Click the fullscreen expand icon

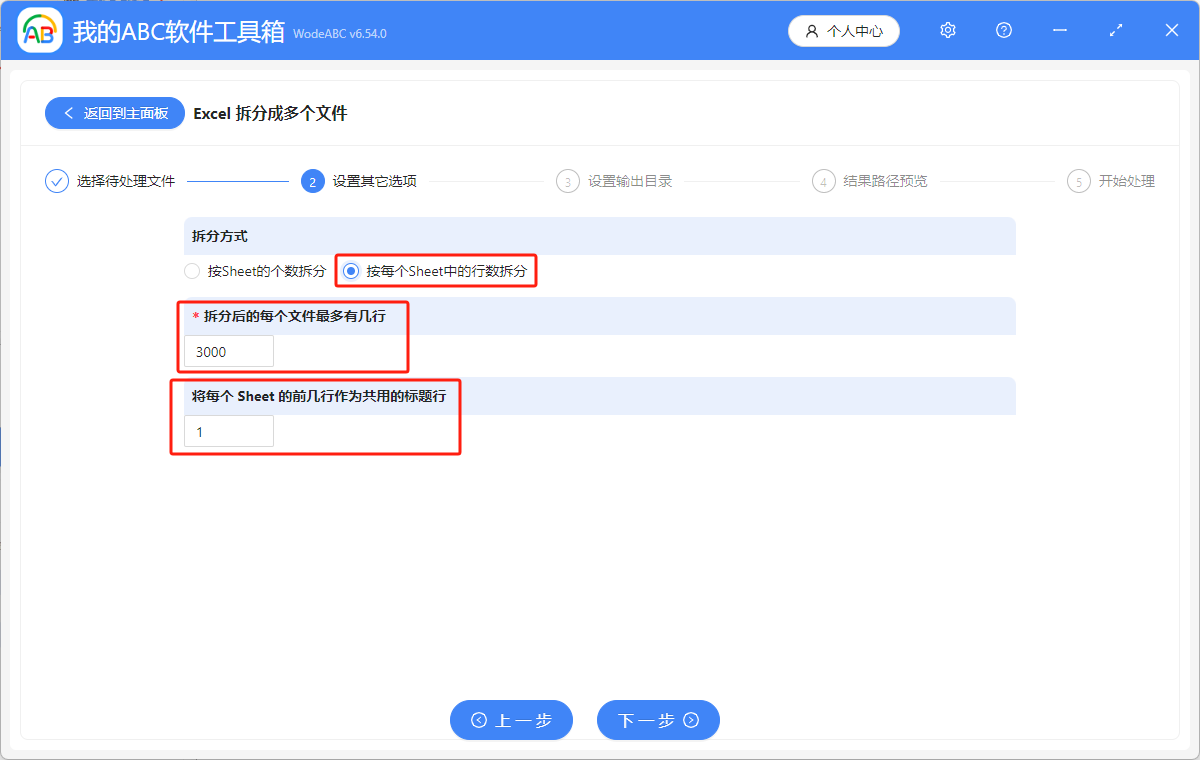[1115, 30]
